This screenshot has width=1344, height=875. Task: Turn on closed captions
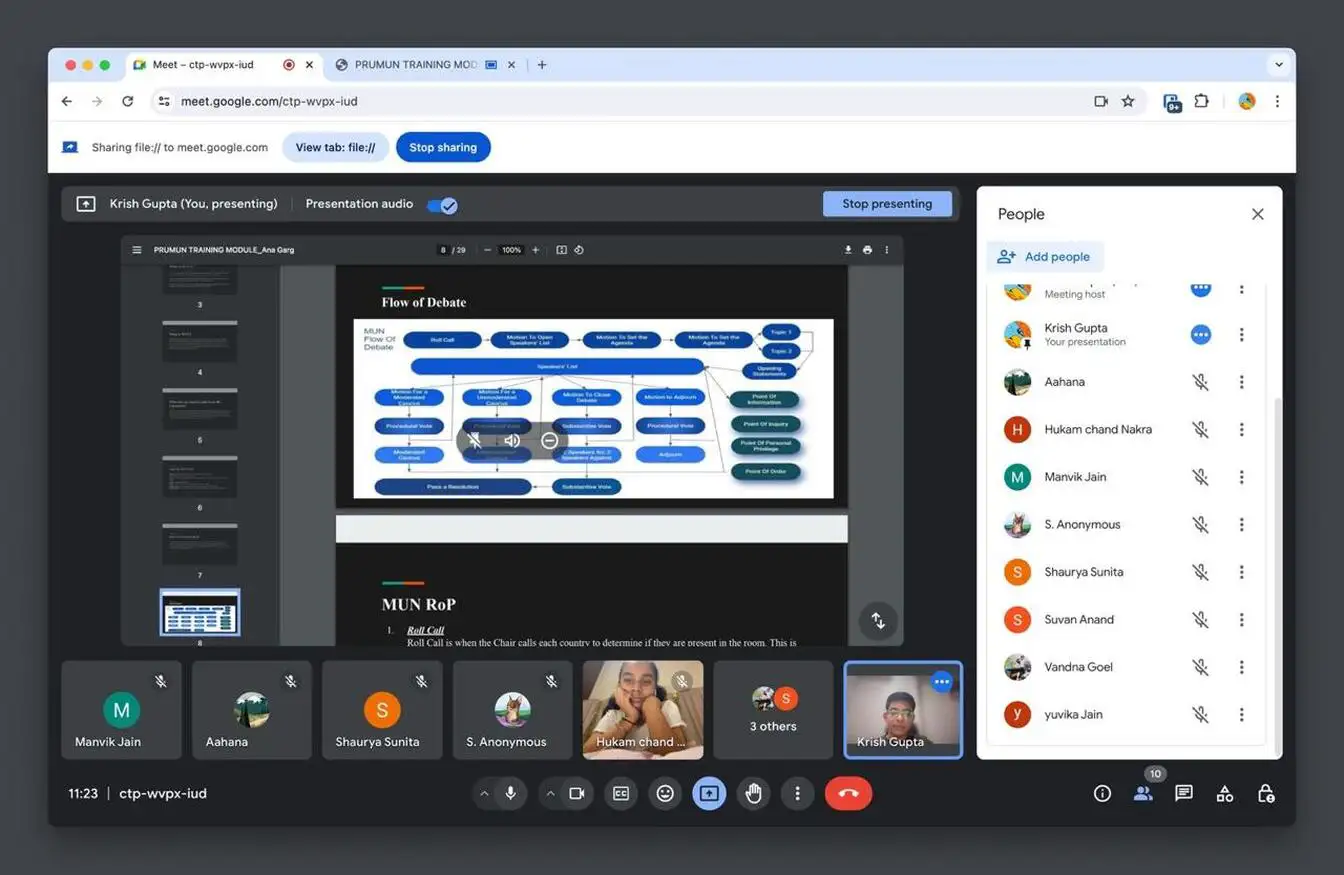point(621,793)
